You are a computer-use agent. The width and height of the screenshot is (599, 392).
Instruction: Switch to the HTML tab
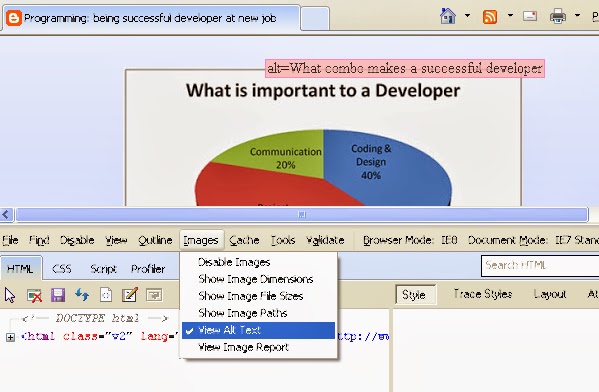click(x=20, y=269)
